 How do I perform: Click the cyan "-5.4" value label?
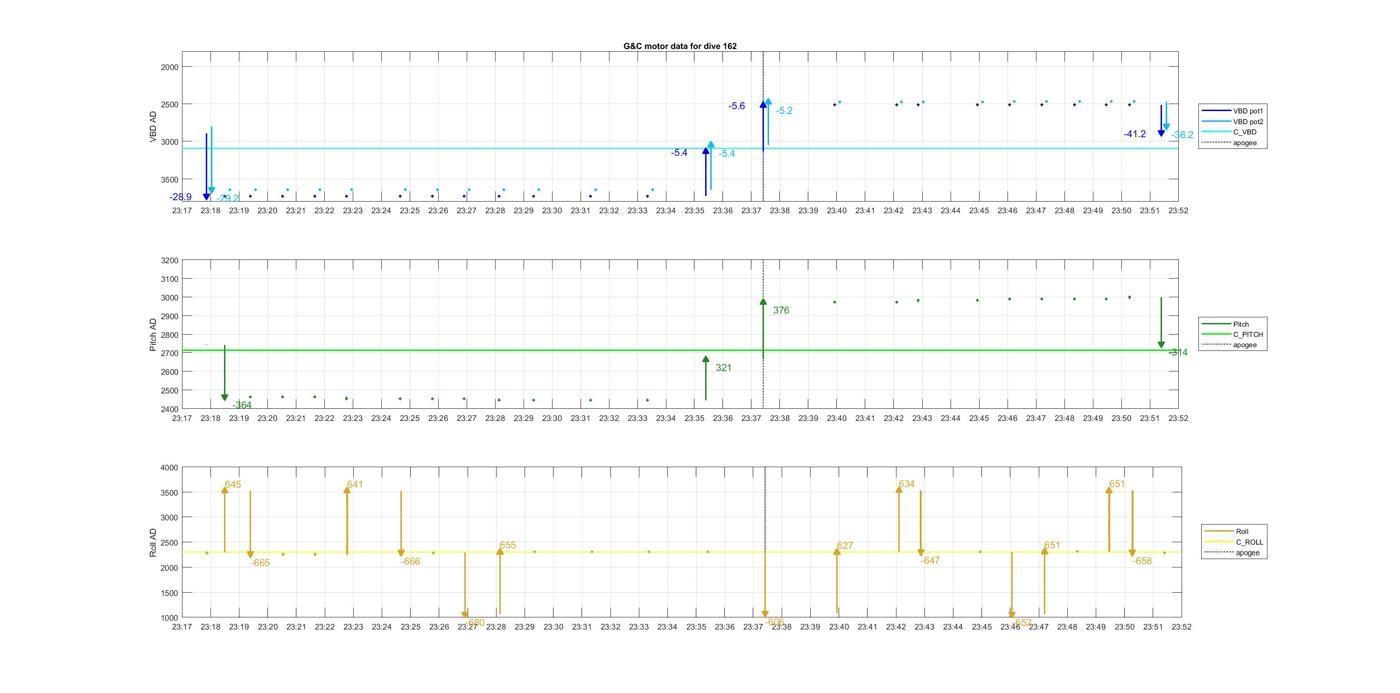727,154
